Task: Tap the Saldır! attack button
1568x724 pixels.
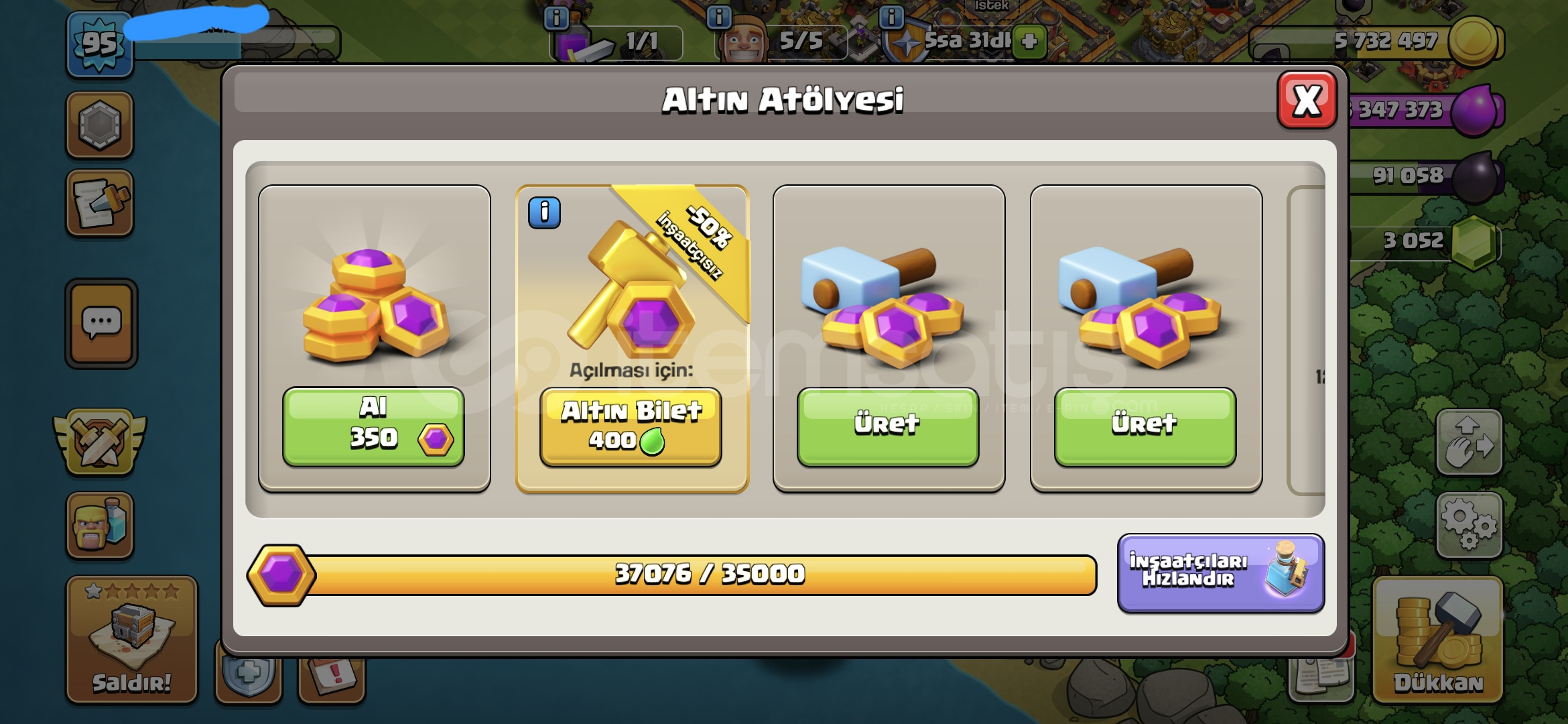Action: [132, 640]
